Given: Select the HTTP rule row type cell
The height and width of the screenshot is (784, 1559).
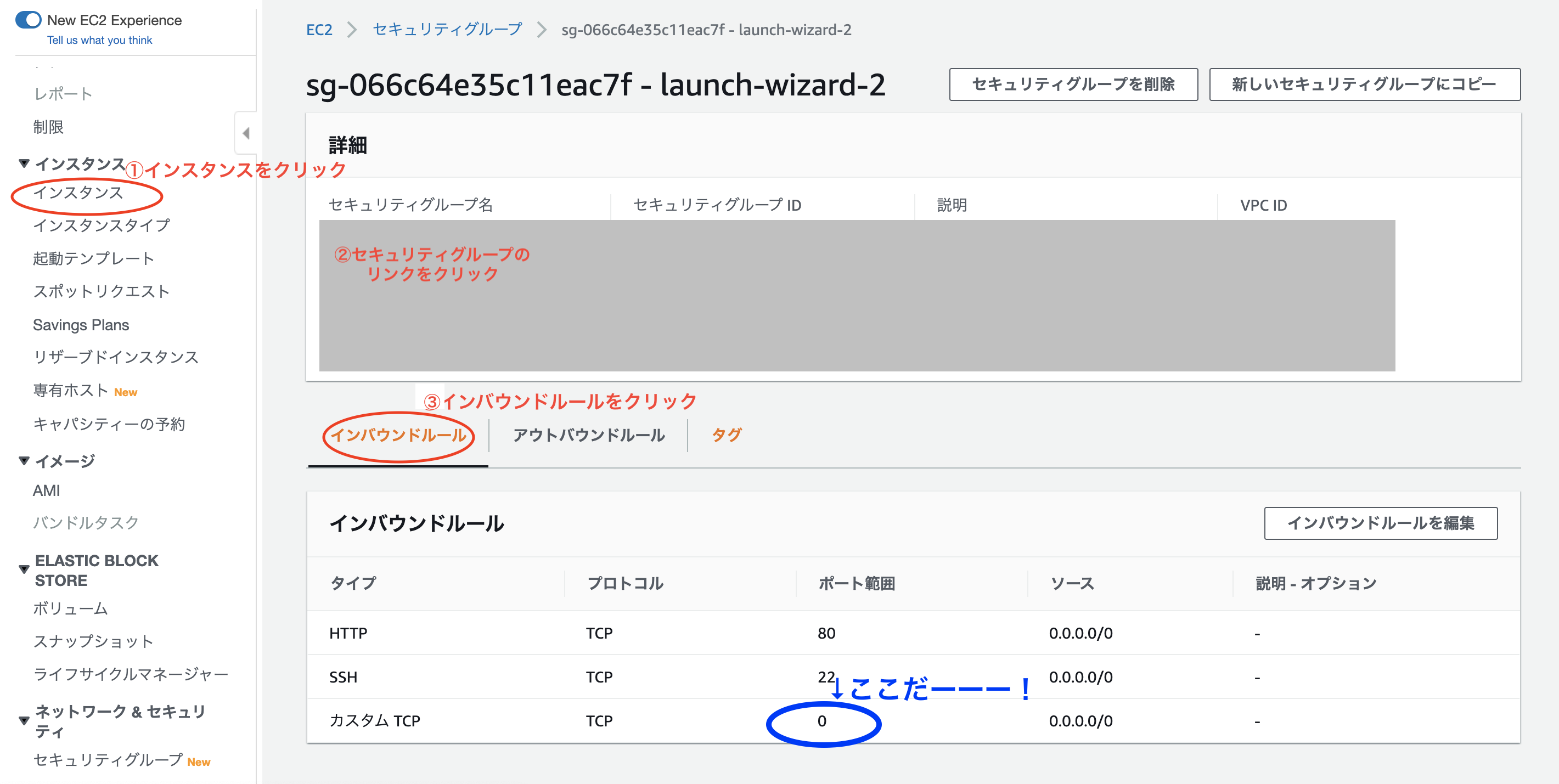Looking at the screenshot, I should tap(348, 633).
